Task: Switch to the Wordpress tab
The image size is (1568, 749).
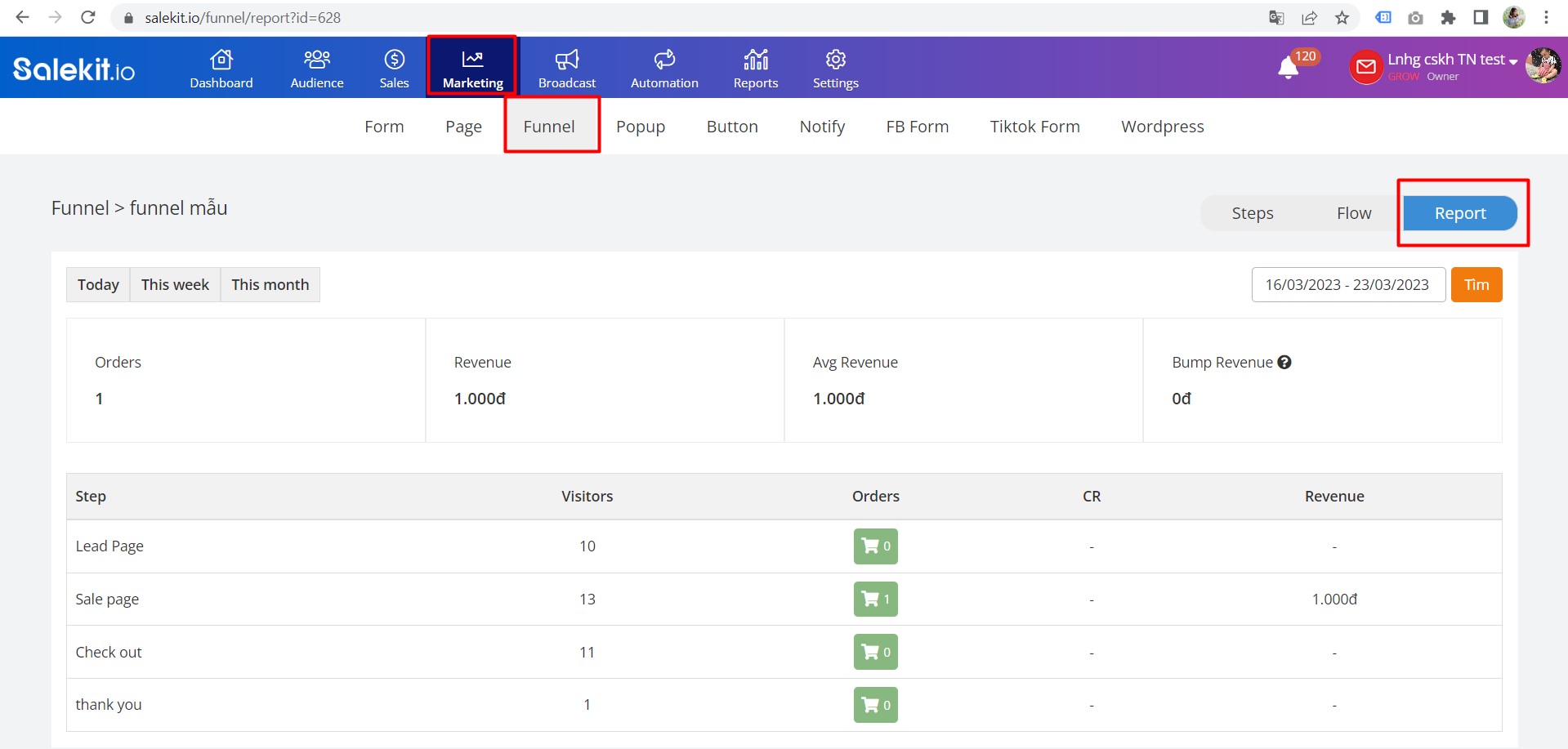Action: 1162,127
